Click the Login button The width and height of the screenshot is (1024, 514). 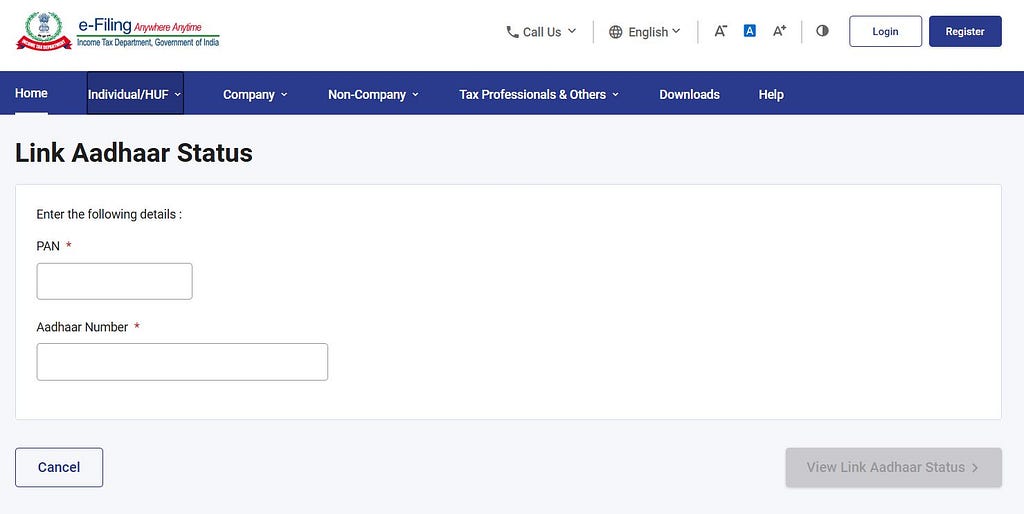pos(886,31)
